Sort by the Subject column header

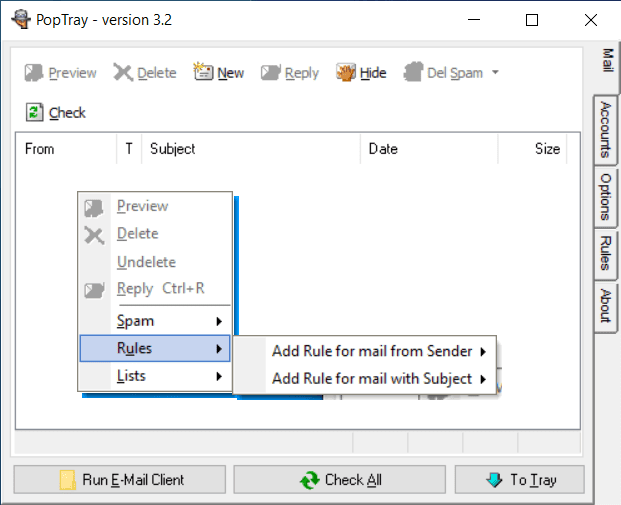pos(251,149)
